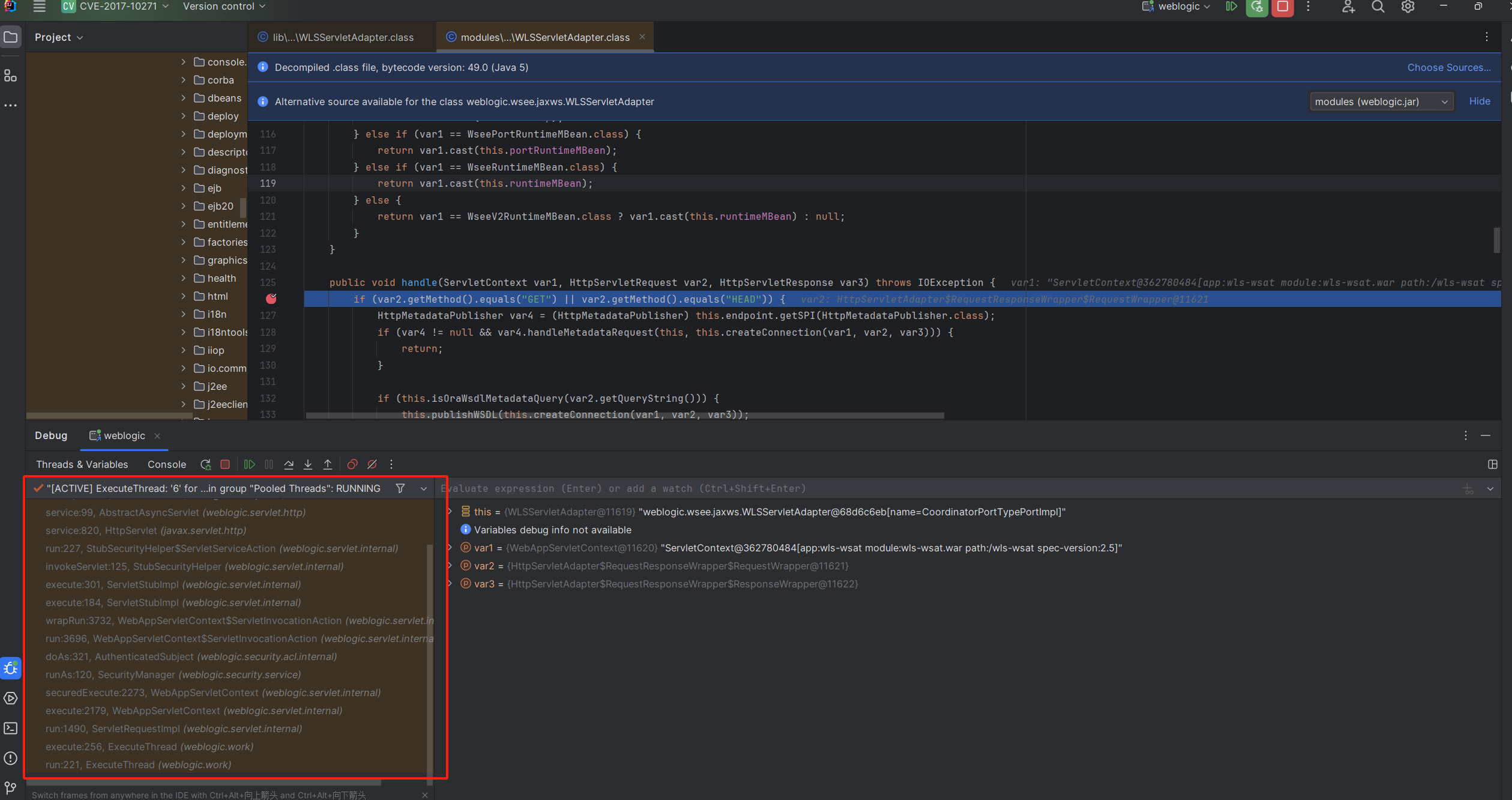Switch to the lib WLSServletAdapter.class tab
Screen dimensions: 1512x800
tap(343, 37)
